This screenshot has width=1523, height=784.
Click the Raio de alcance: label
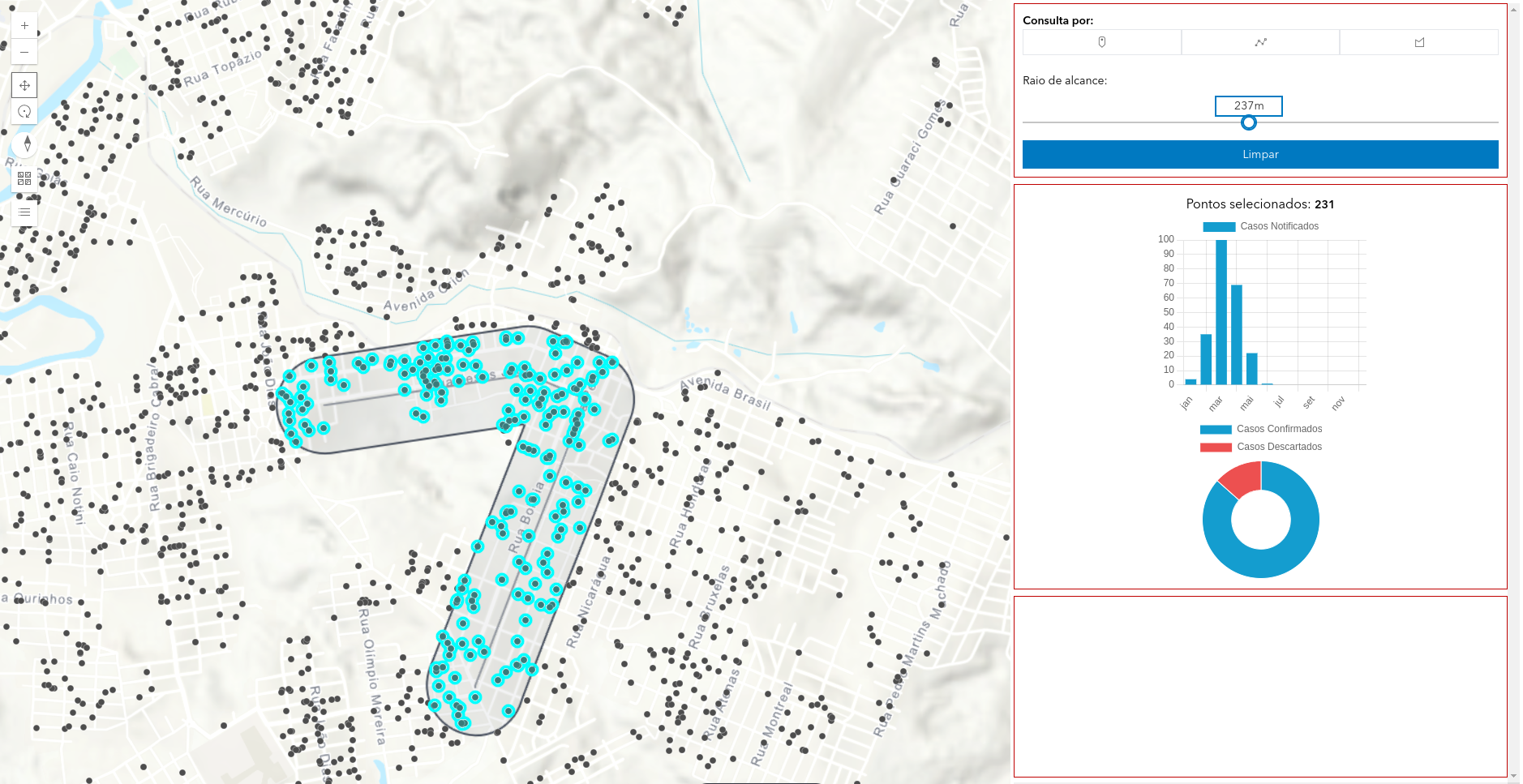1065,80
